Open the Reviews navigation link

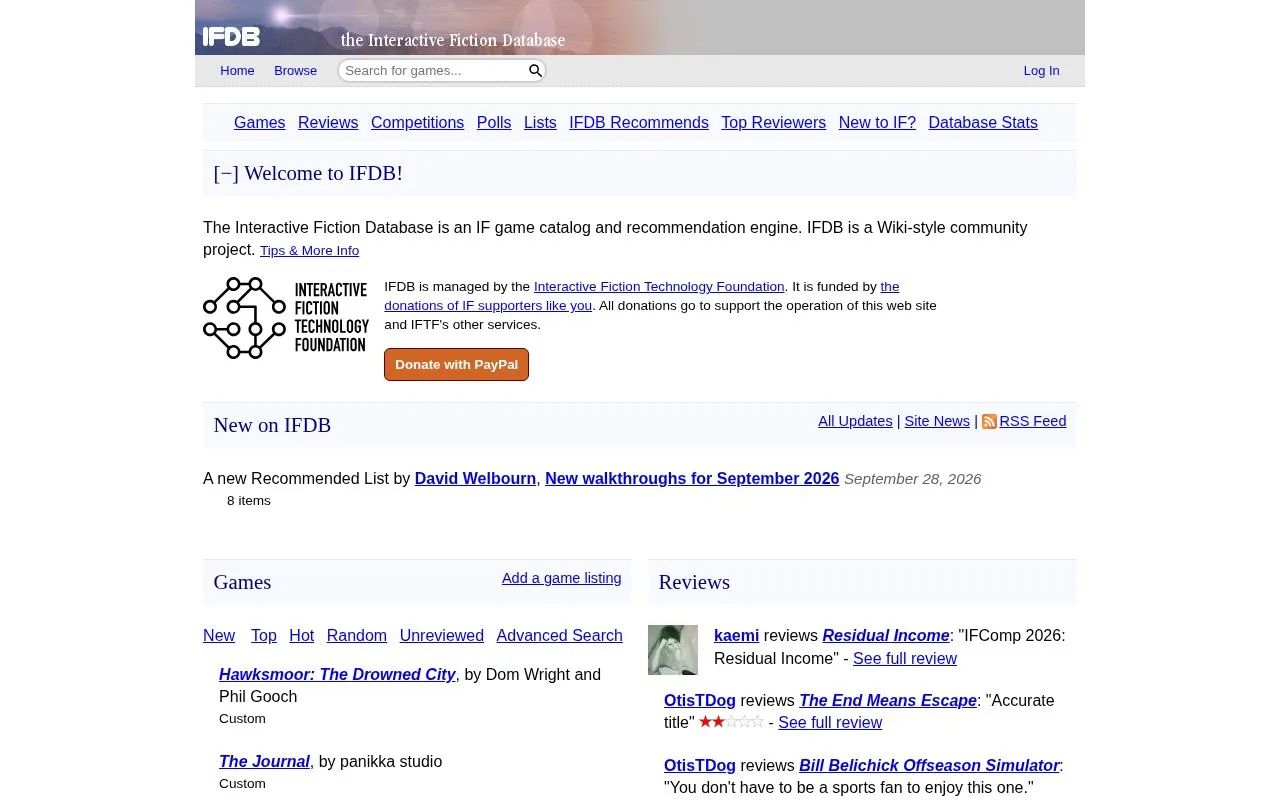click(x=328, y=122)
